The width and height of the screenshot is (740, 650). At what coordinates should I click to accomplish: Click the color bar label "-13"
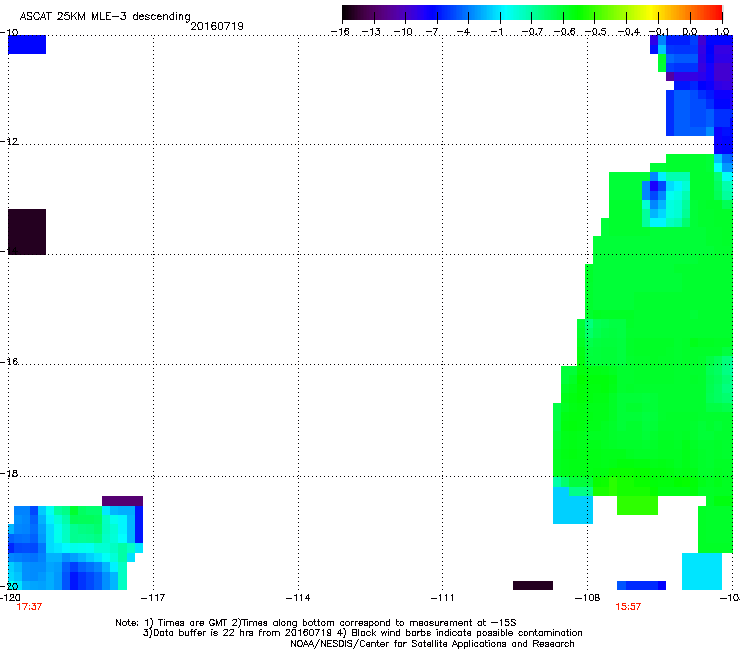(x=371, y=32)
